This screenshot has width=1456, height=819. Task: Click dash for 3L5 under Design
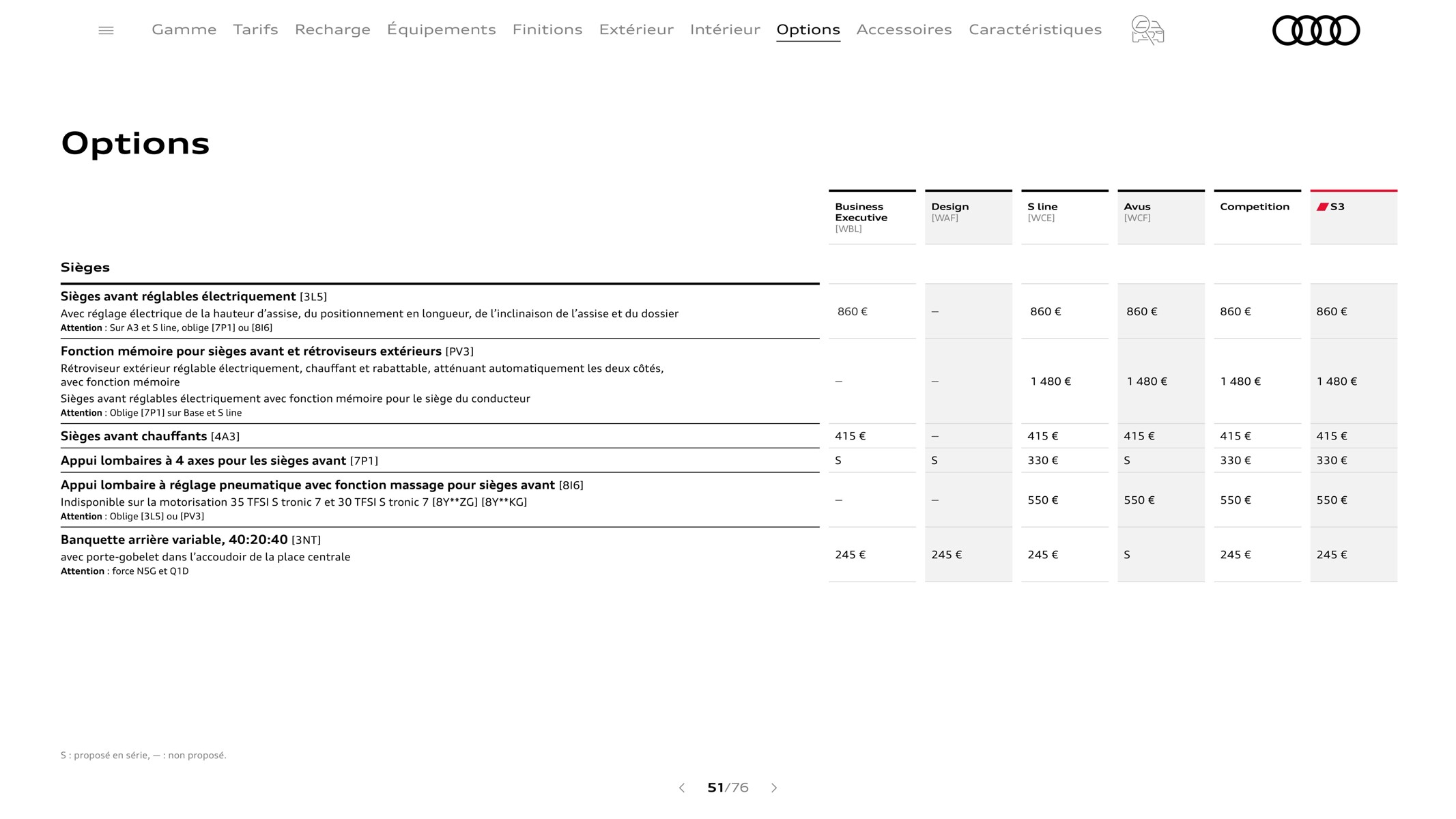click(x=935, y=312)
